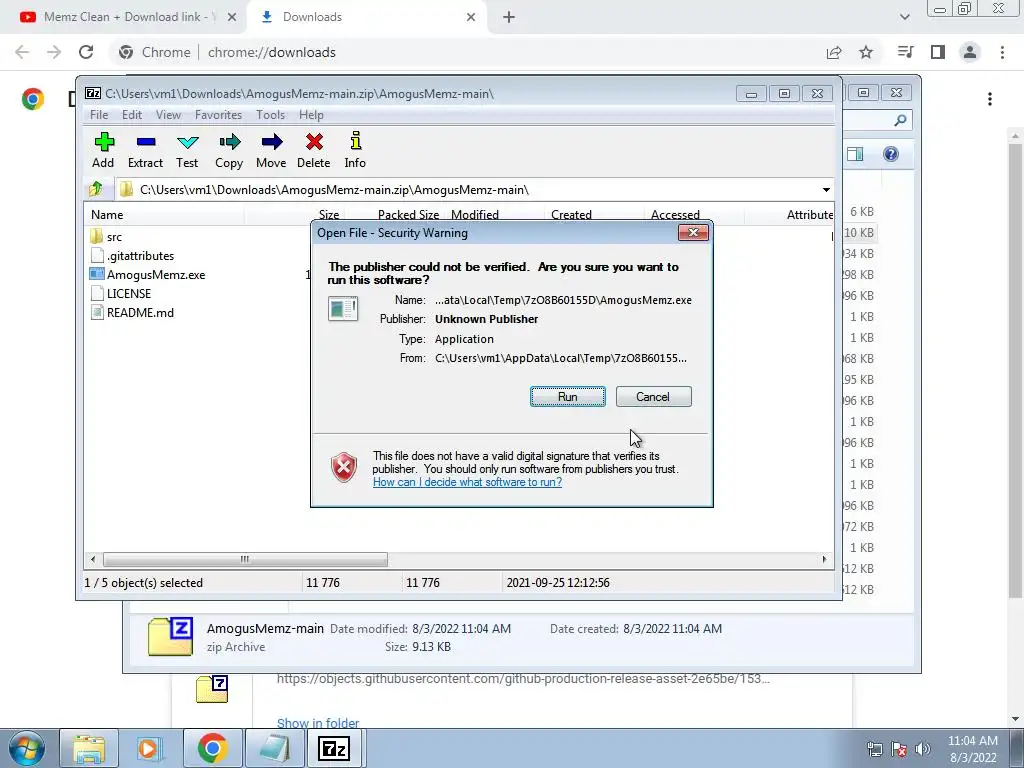Sort by the Packed Size column header

408,215
